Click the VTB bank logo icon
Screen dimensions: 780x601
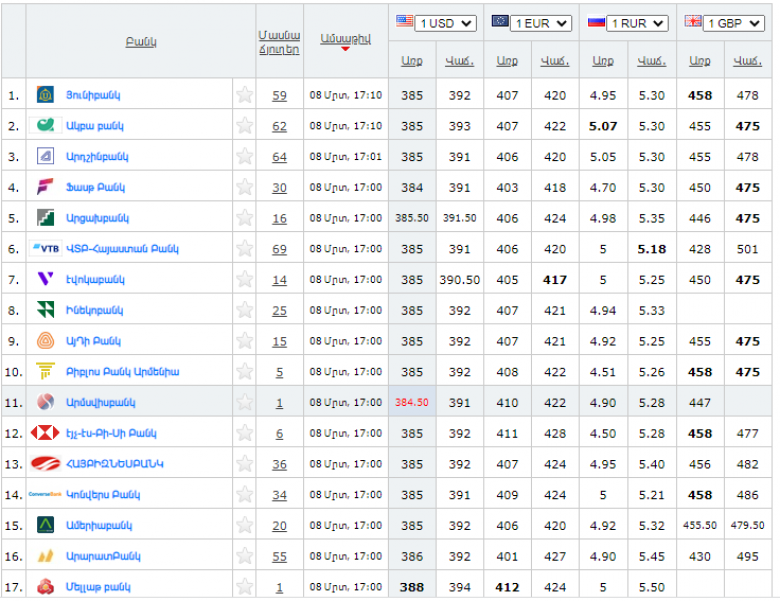pos(46,248)
